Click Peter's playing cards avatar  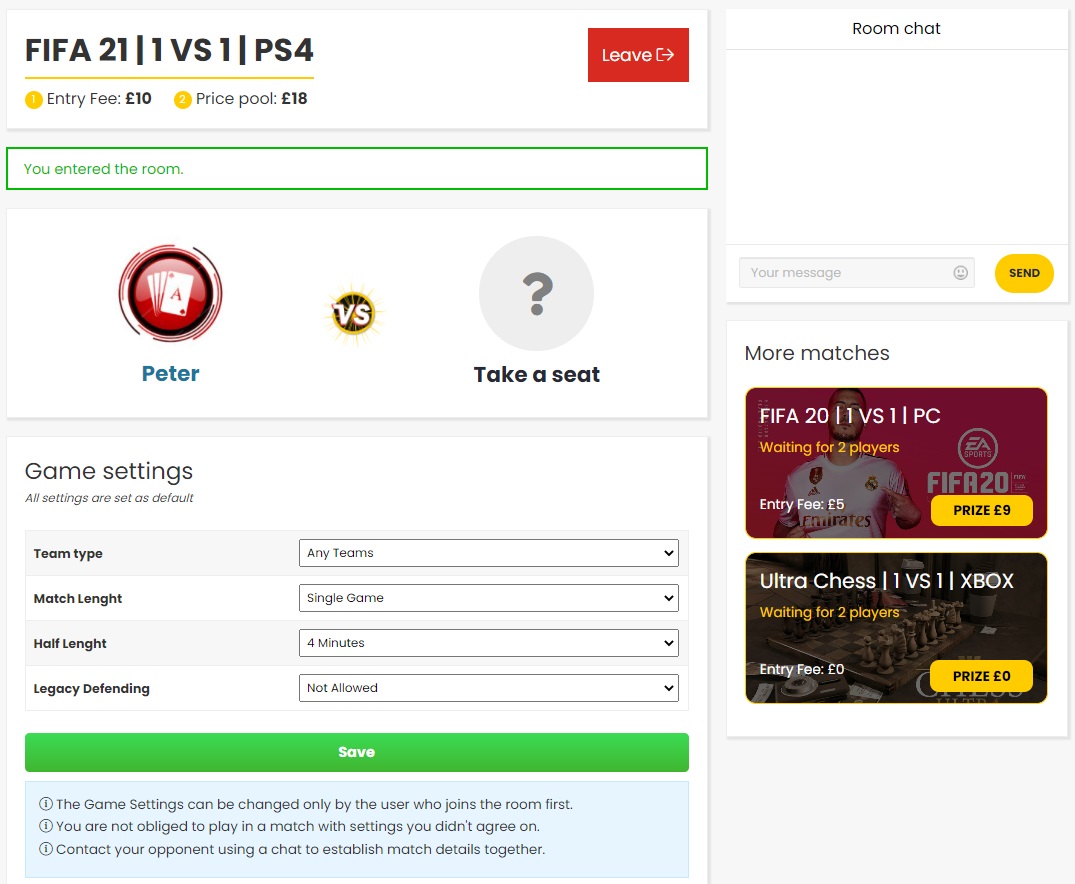click(170, 293)
